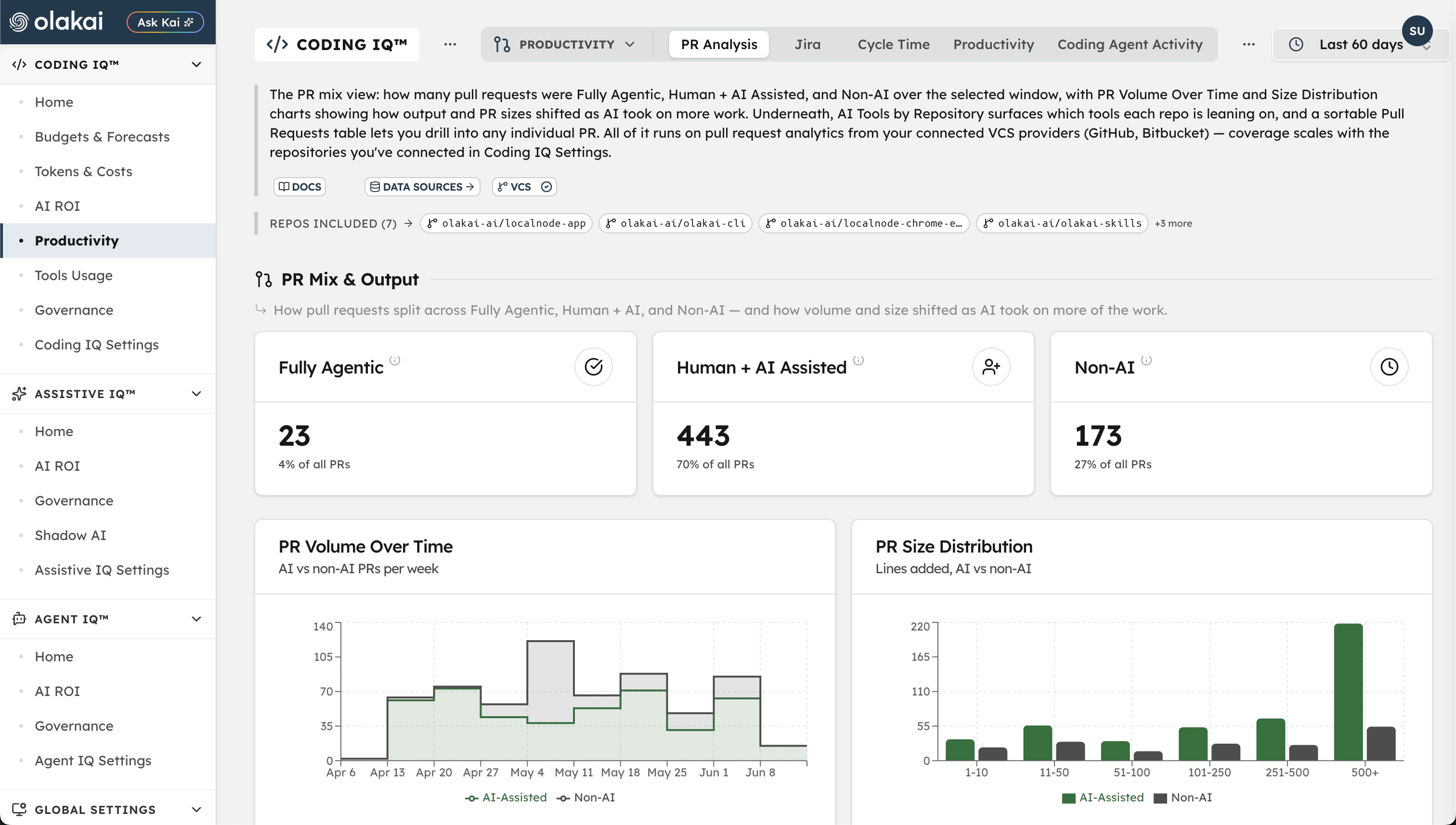Collapse the Assistive IQ section chevron
The image size is (1456, 825).
[x=196, y=394]
